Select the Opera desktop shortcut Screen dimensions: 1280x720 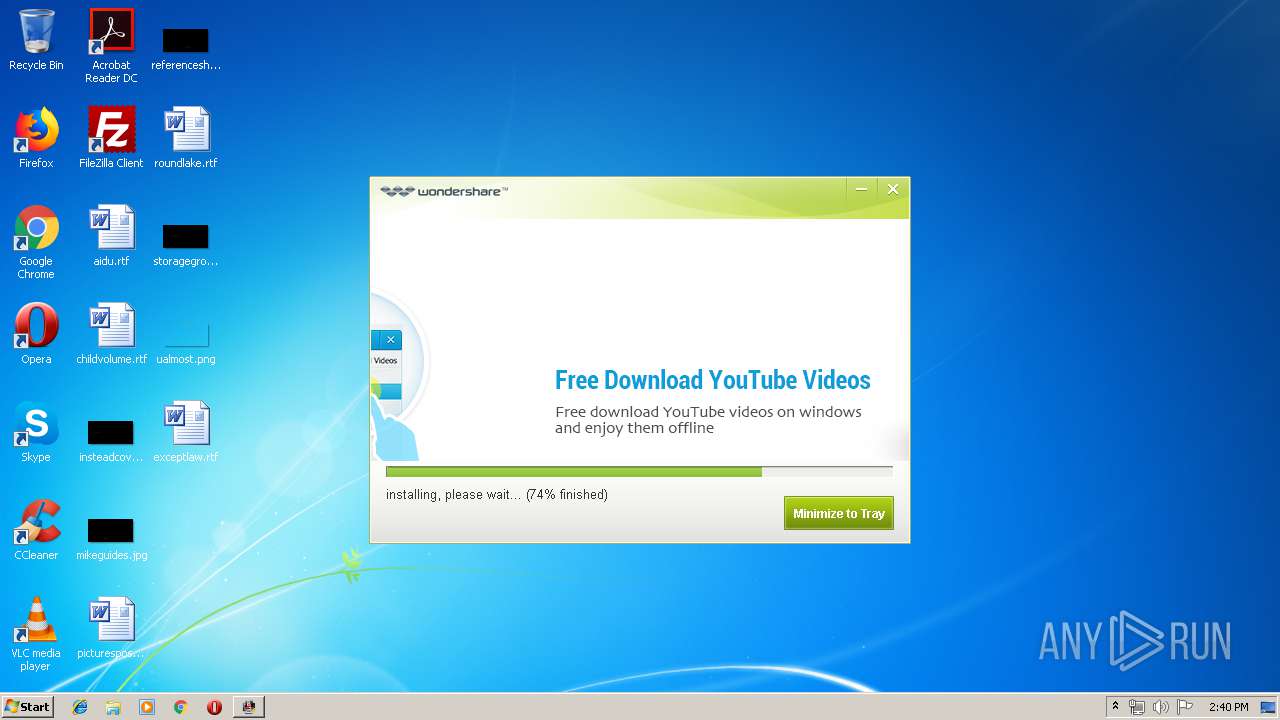pyautogui.click(x=36, y=334)
